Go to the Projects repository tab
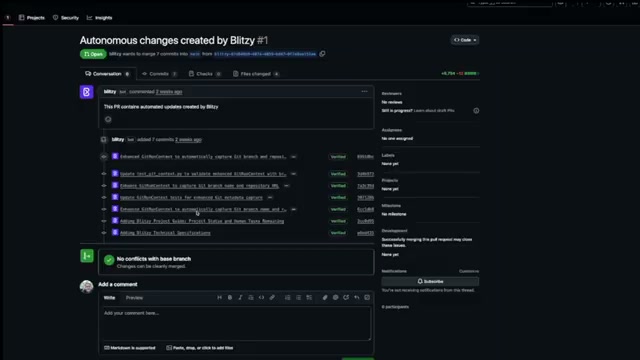This screenshot has height=360, width=640. pyautogui.click(x=32, y=18)
